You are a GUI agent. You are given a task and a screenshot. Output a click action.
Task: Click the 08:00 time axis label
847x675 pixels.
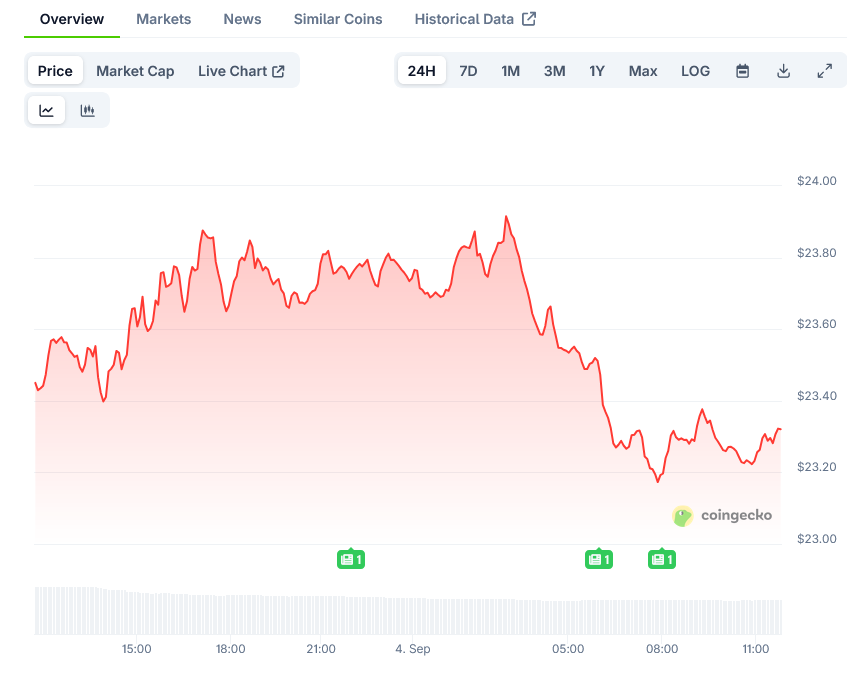pyautogui.click(x=662, y=649)
